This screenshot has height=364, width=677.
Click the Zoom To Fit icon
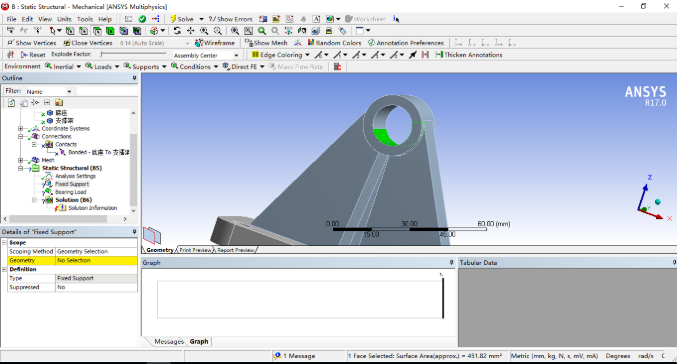tap(234, 31)
